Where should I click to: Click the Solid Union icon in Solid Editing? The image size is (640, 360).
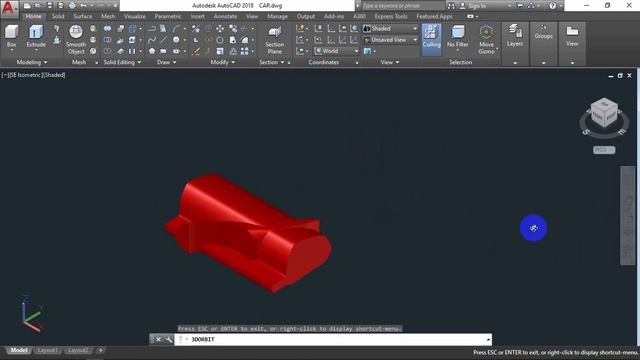click(x=107, y=29)
